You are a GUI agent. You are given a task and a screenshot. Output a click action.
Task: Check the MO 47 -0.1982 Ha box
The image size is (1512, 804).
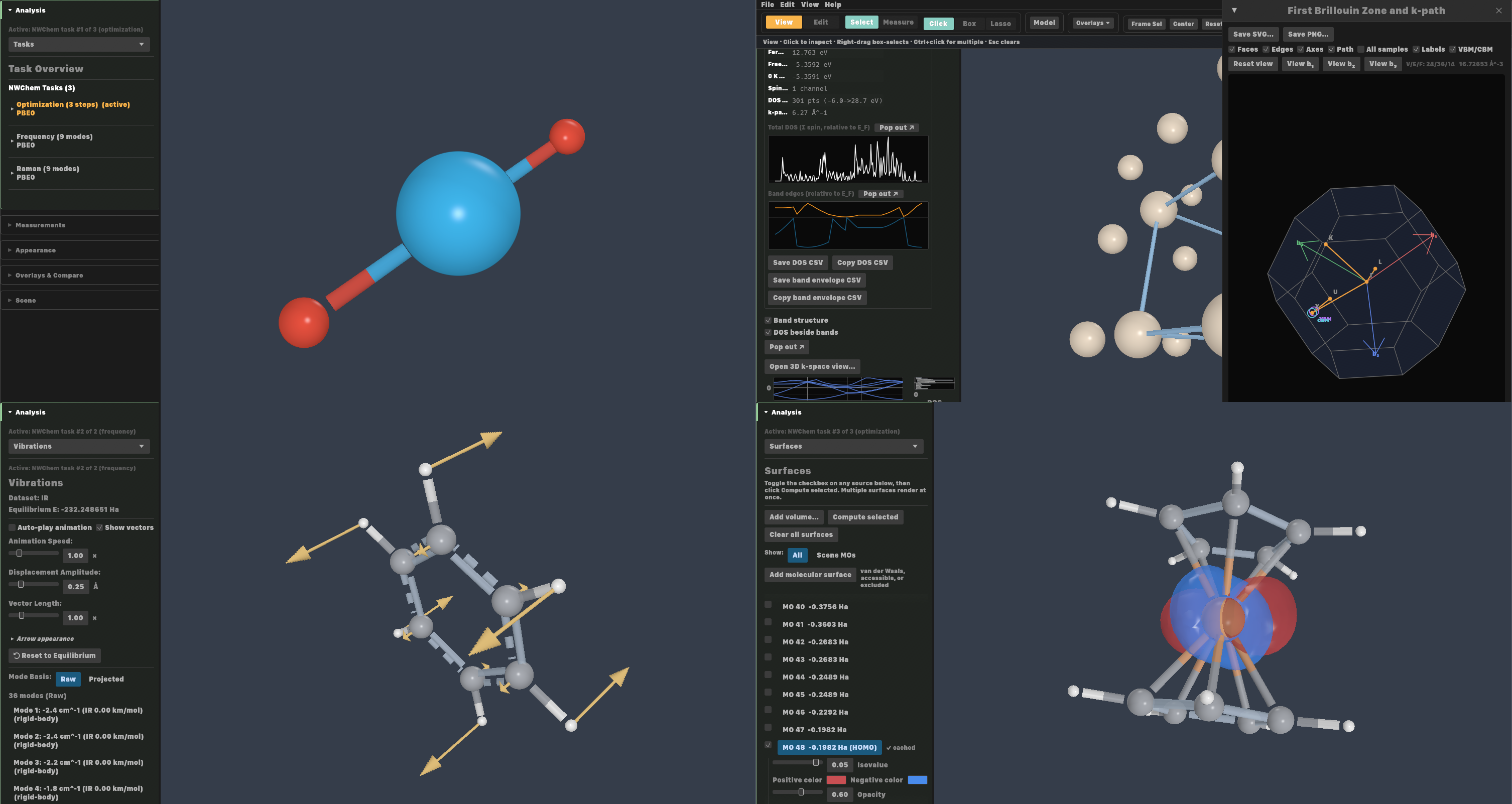[x=768, y=728]
